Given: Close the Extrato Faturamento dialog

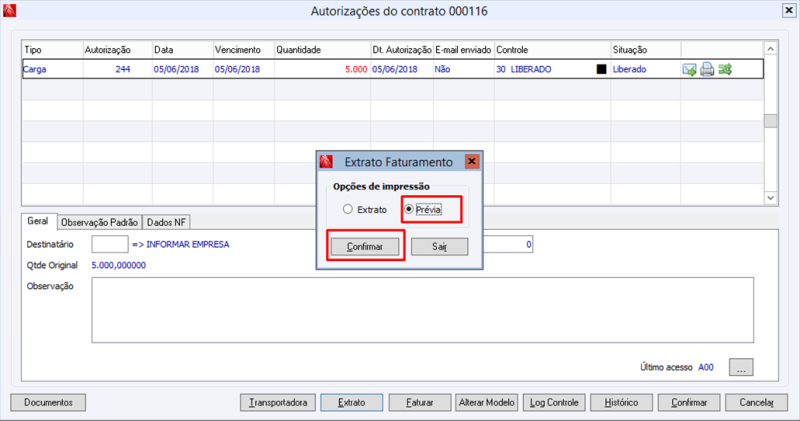Looking at the screenshot, I should pyautogui.click(x=472, y=162).
